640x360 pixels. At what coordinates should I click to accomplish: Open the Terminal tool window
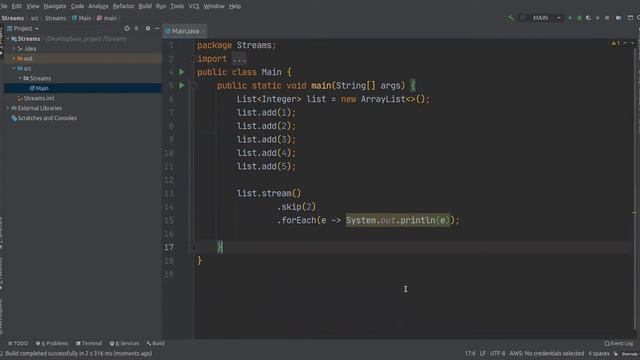[x=89, y=343]
